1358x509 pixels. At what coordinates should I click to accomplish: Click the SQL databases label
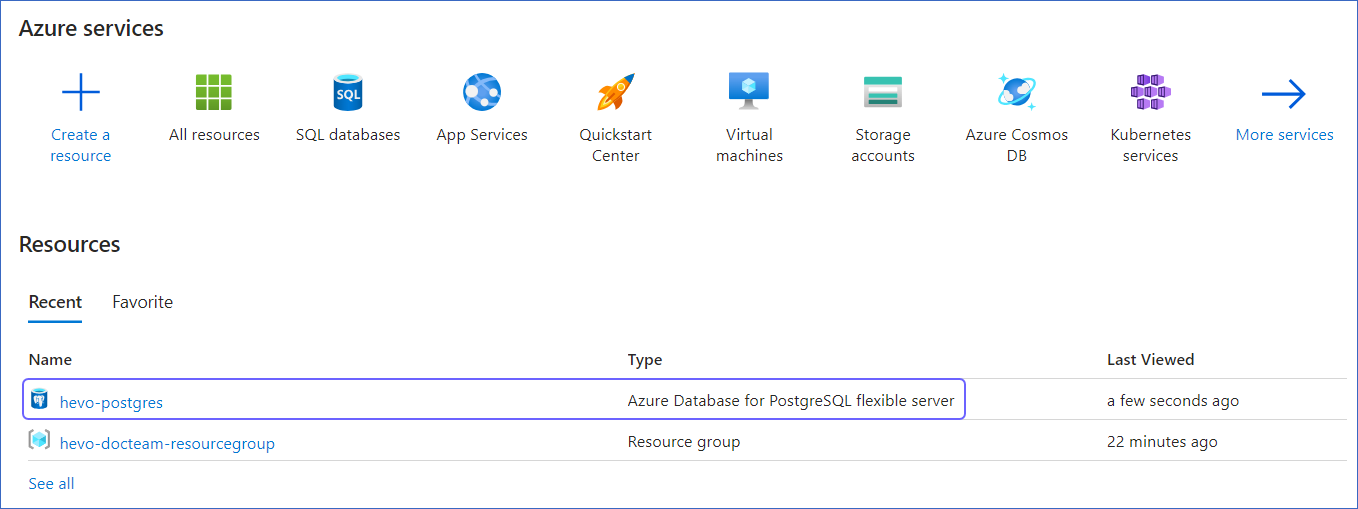pyautogui.click(x=348, y=135)
